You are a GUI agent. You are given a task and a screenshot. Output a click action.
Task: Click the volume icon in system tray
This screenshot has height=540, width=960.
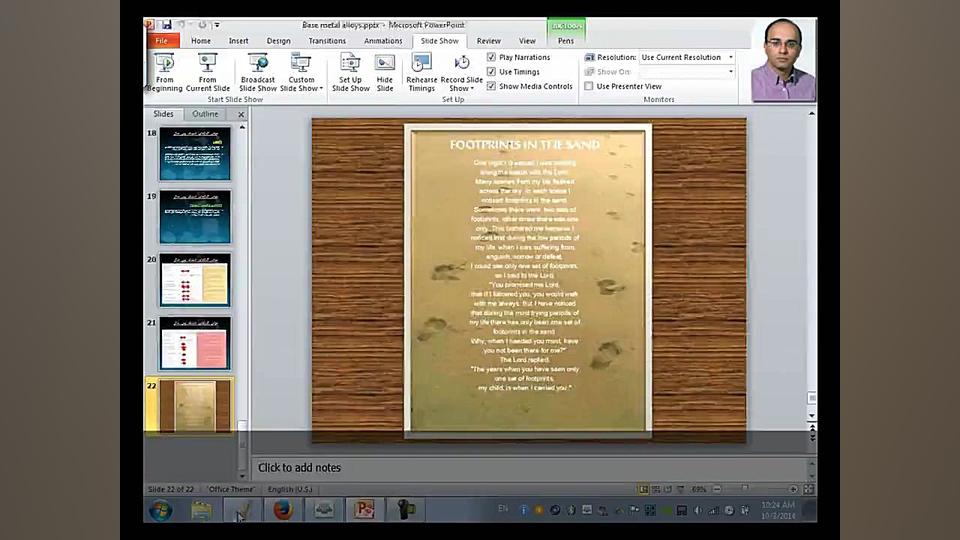click(697, 510)
